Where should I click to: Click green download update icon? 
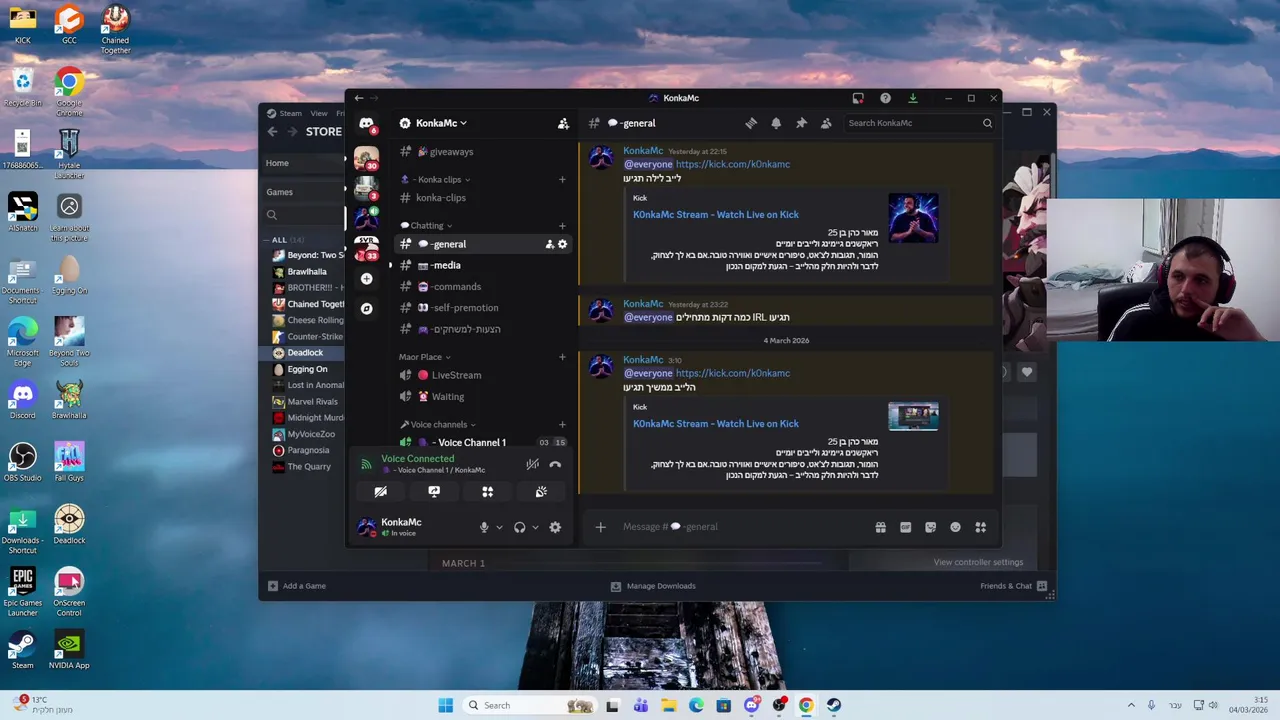coord(912,98)
